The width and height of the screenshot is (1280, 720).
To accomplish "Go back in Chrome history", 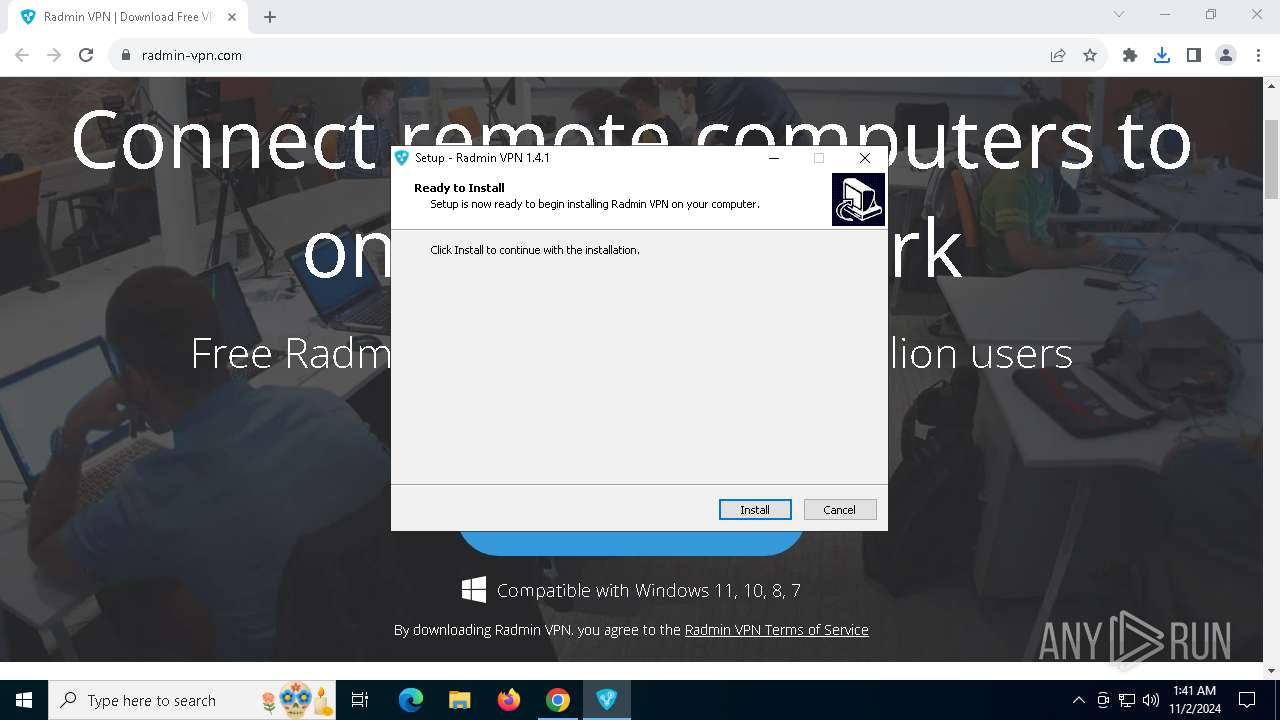I will (x=22, y=55).
